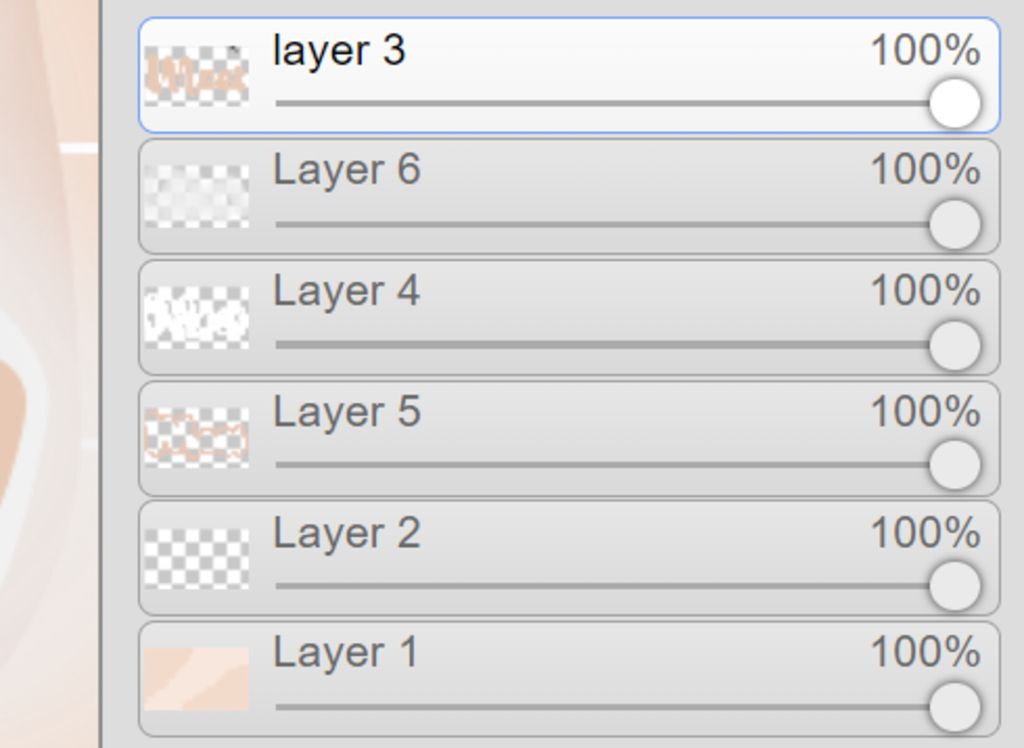Select the Layer 5 name text
The image size is (1024, 748).
coord(347,412)
